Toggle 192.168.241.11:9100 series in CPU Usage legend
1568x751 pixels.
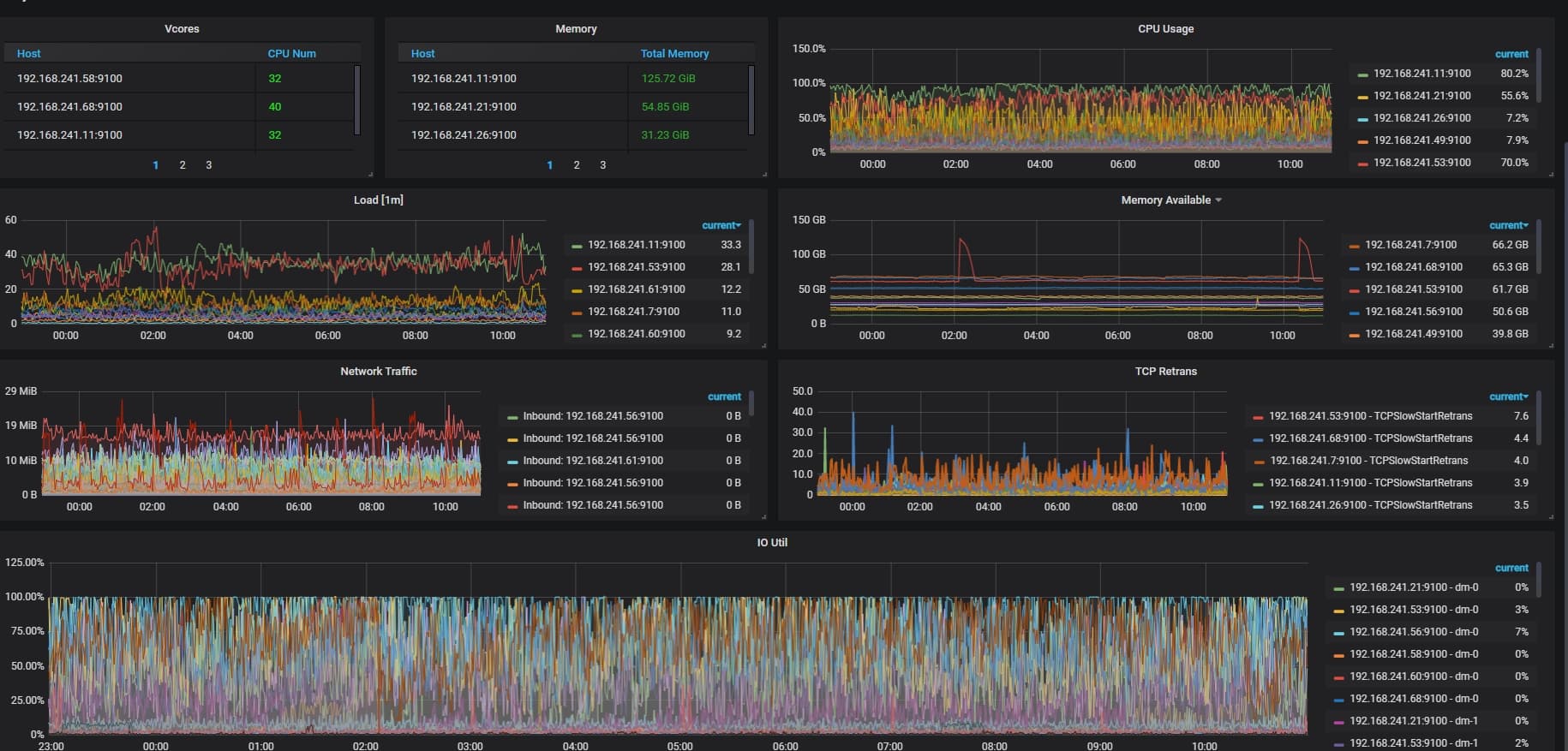pos(1421,75)
